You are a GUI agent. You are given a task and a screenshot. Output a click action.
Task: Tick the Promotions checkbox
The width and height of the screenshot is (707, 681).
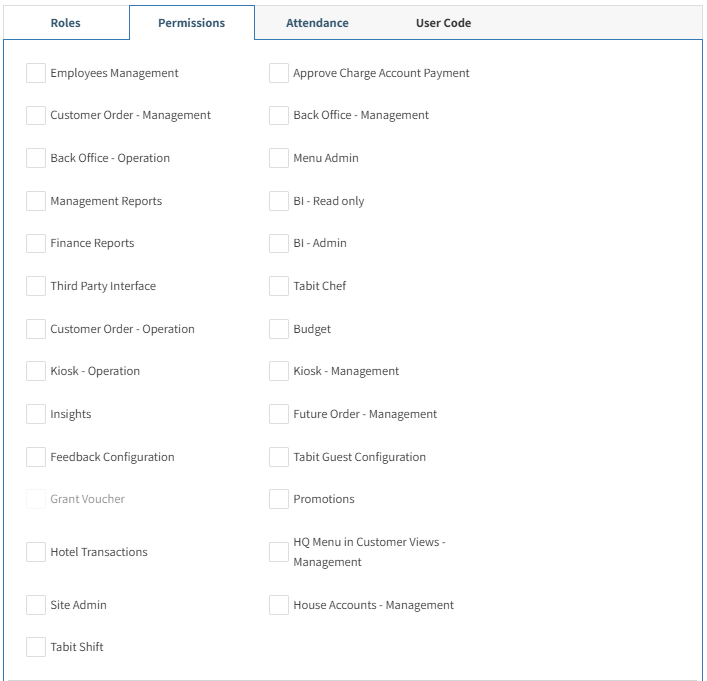[279, 499]
